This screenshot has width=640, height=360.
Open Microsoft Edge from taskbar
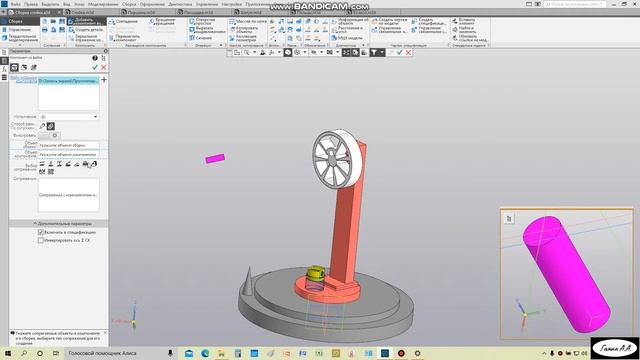pyautogui.click(x=205, y=353)
